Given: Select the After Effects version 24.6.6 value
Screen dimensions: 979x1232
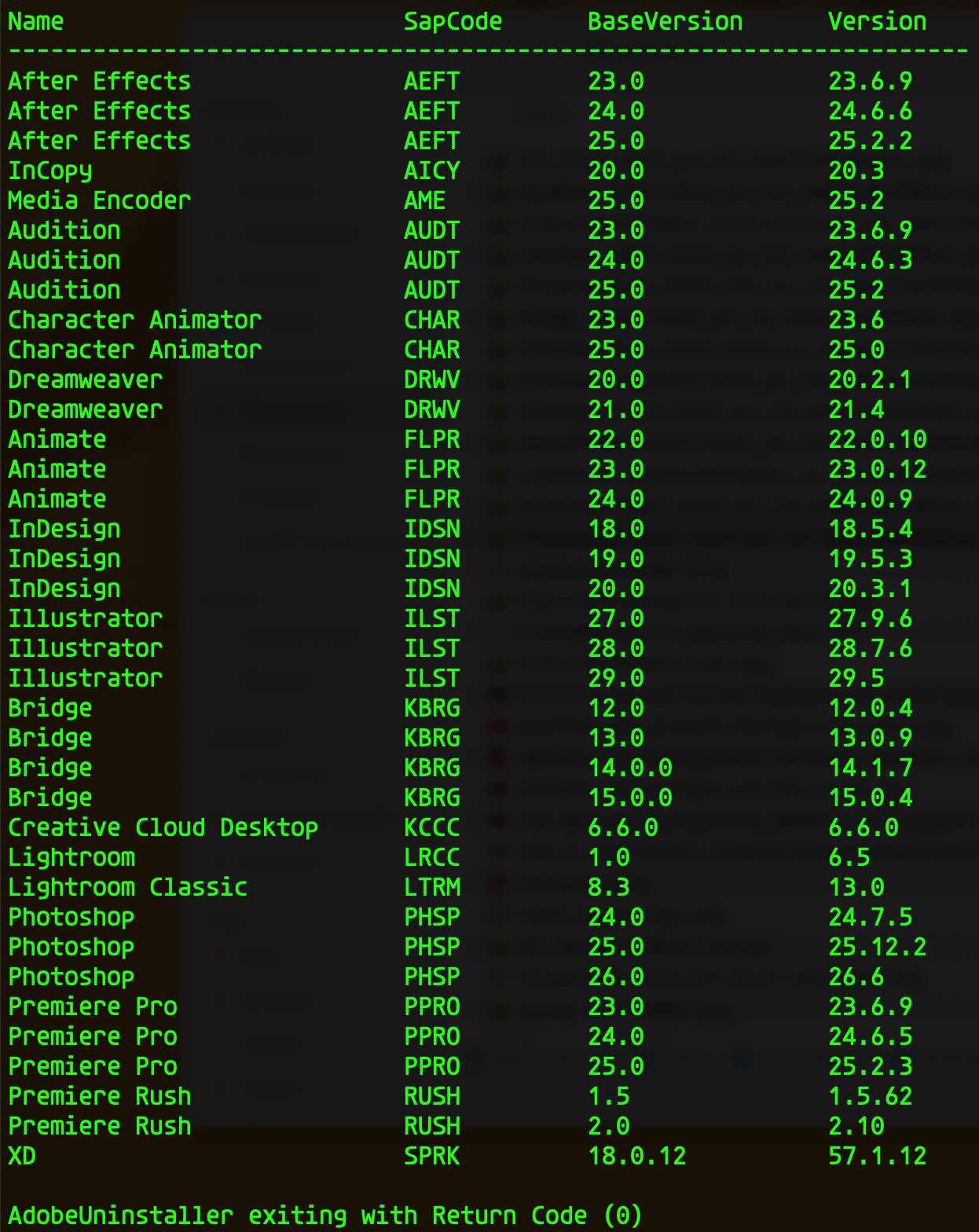Looking at the screenshot, I should (870, 111).
